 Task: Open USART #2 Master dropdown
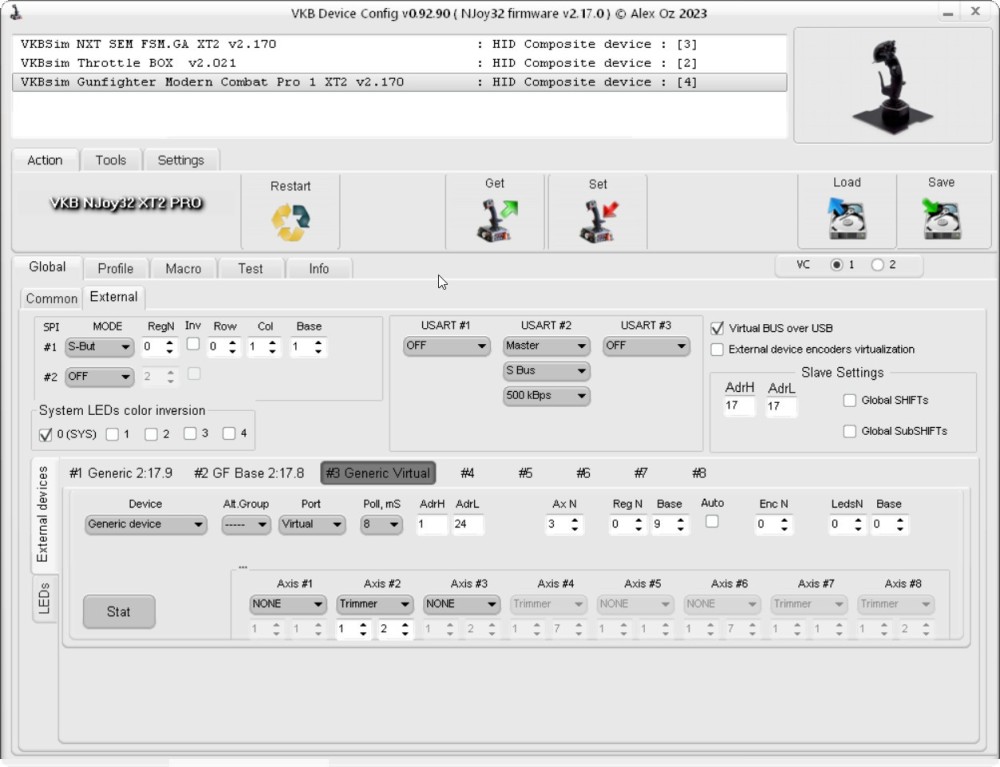(x=546, y=346)
